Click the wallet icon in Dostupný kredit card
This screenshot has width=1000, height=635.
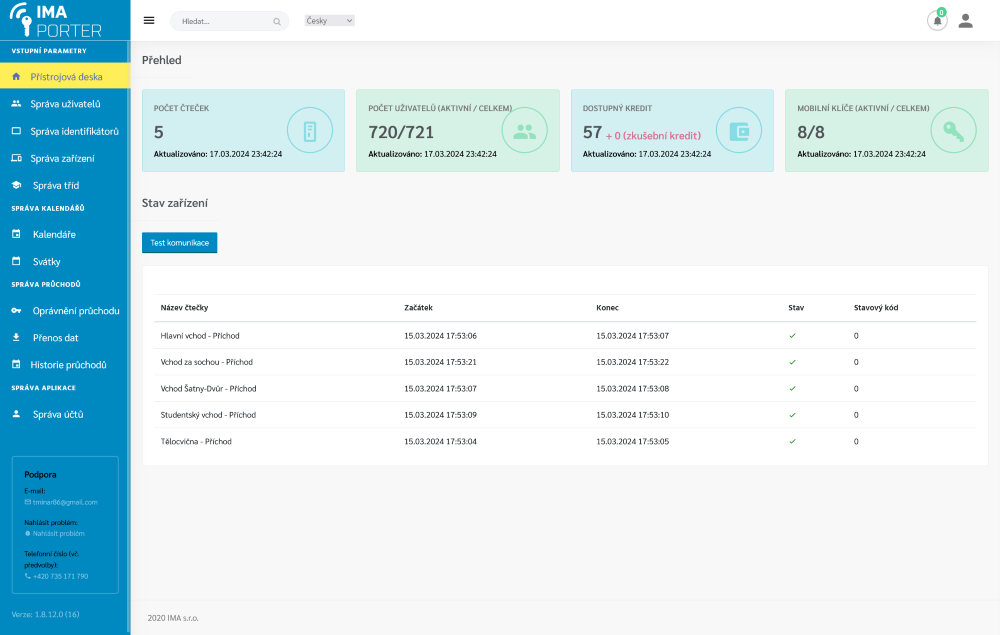[x=739, y=131]
